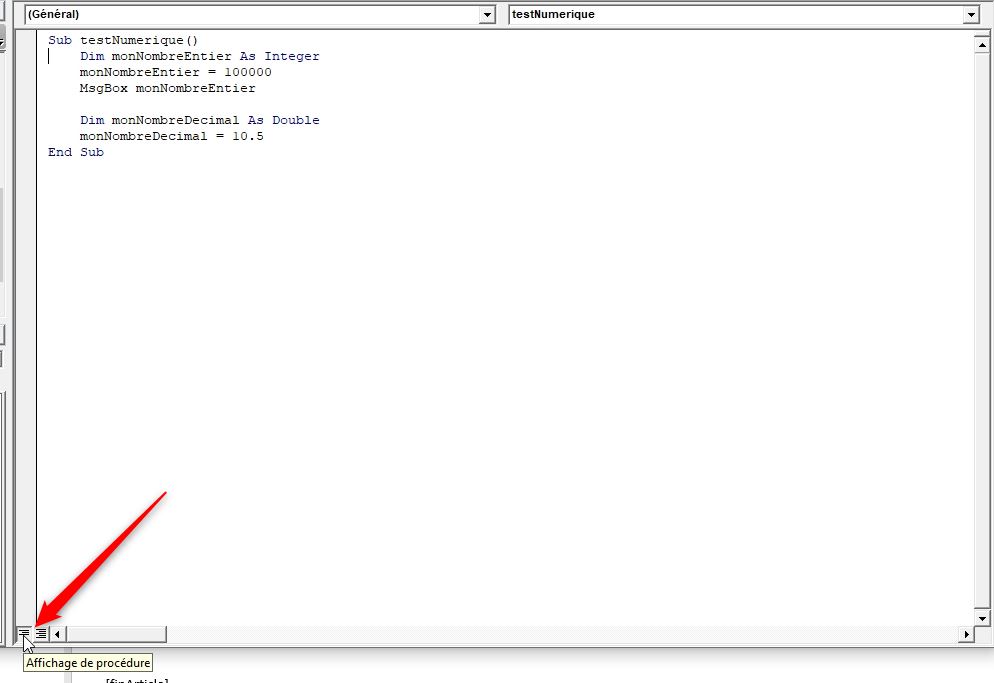Switch to full module view icon
This screenshot has height=683, width=994.
tap(41, 634)
